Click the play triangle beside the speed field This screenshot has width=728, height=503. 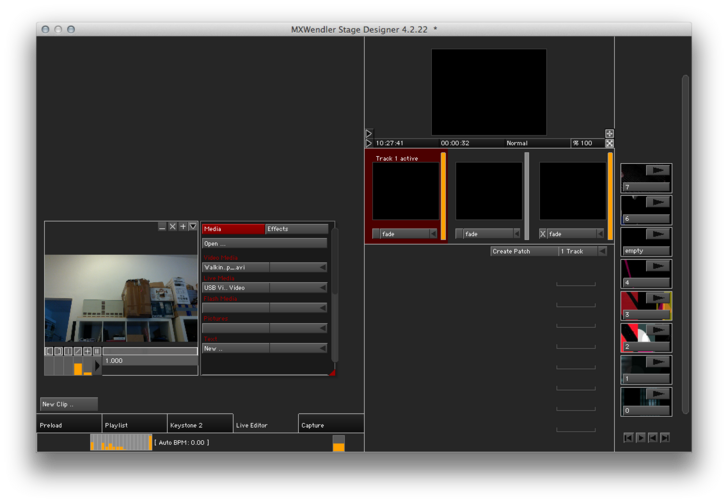(x=97, y=366)
